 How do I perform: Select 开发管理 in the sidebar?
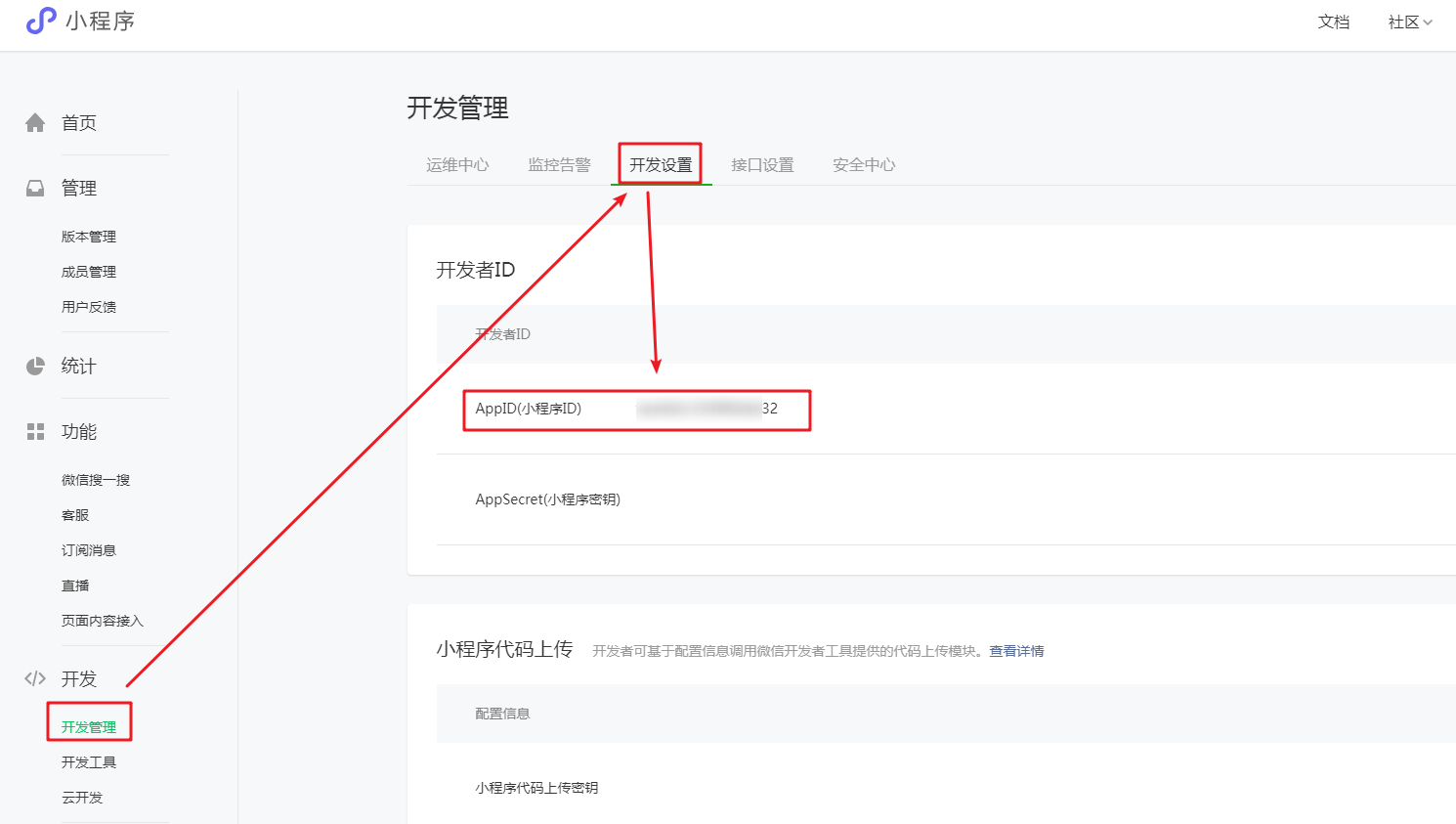coord(89,727)
